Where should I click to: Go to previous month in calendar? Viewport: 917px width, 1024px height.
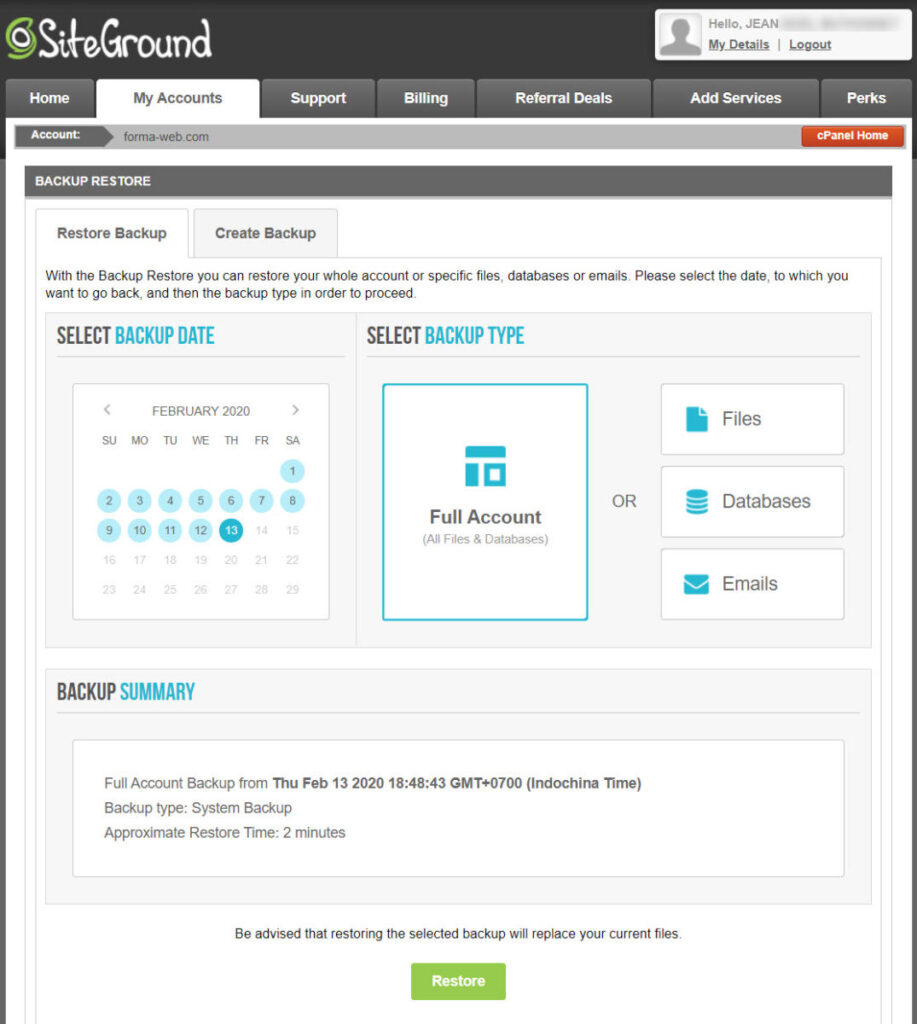tap(107, 410)
